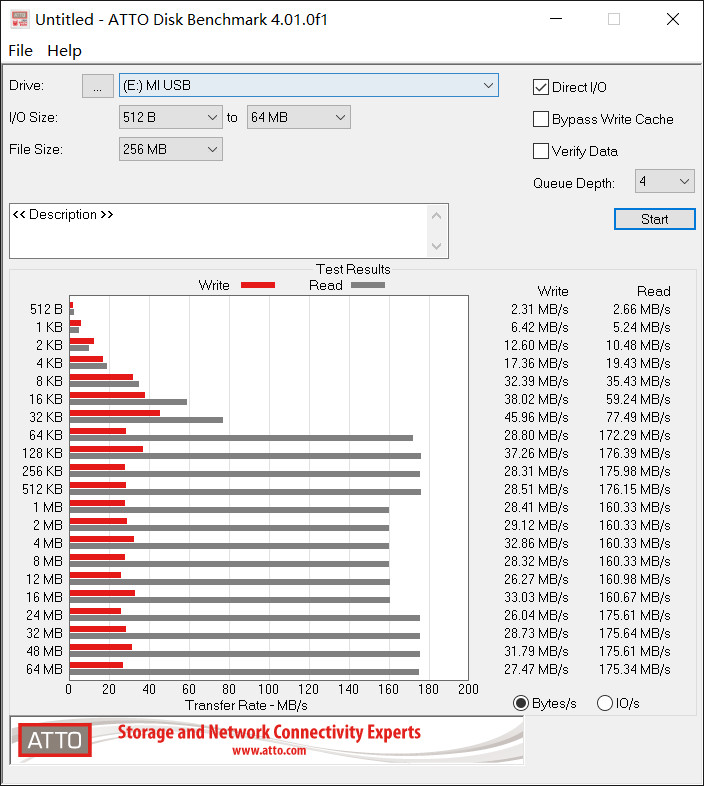
Task: Click the 175.34 MB/s read value
Action: [x=634, y=669]
